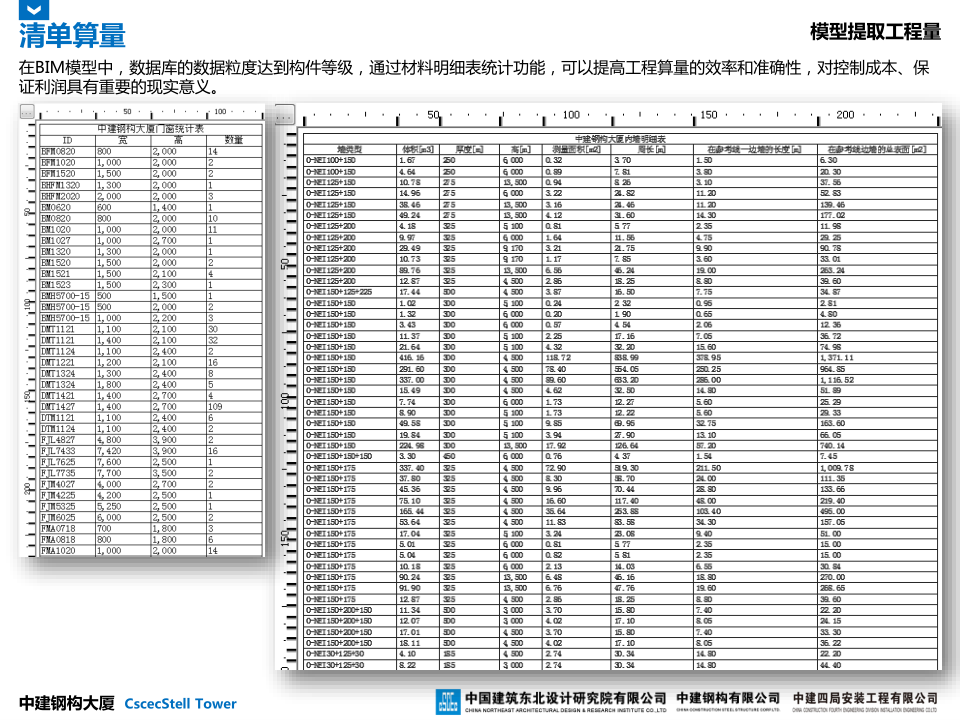Select the 清单算量 slide title

tap(72, 35)
